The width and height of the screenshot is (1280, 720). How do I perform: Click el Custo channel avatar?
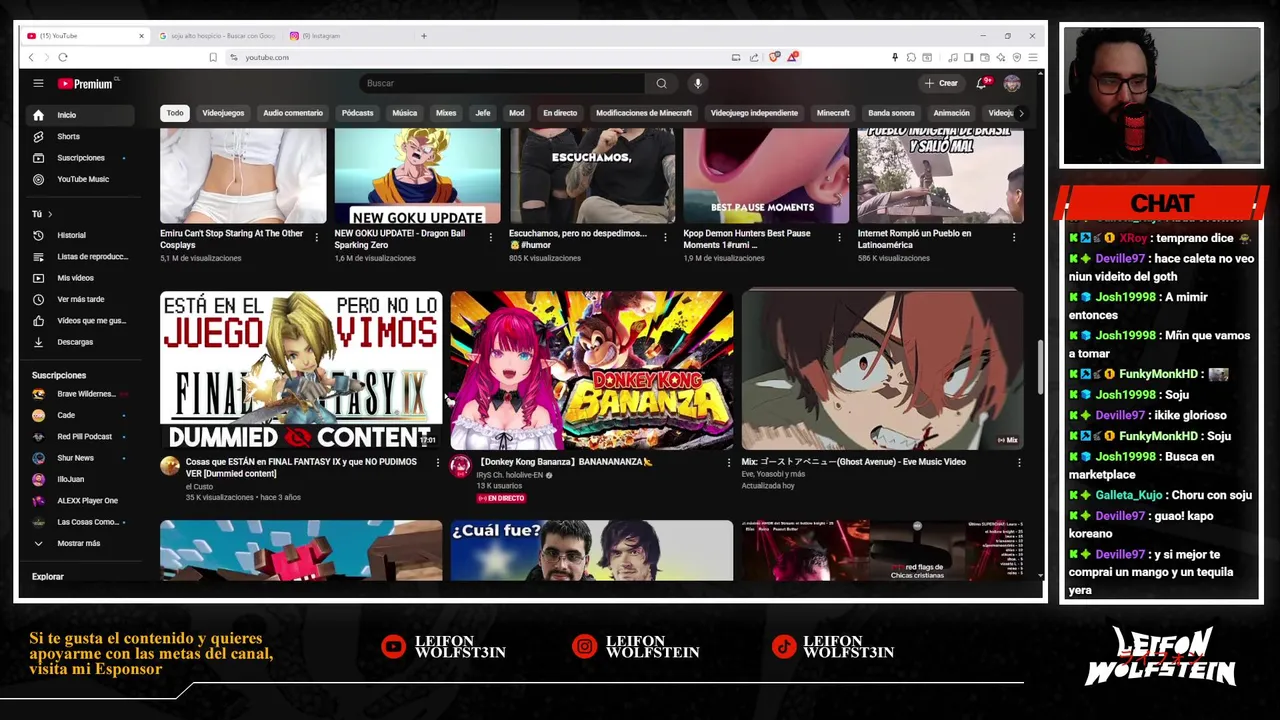[170, 466]
